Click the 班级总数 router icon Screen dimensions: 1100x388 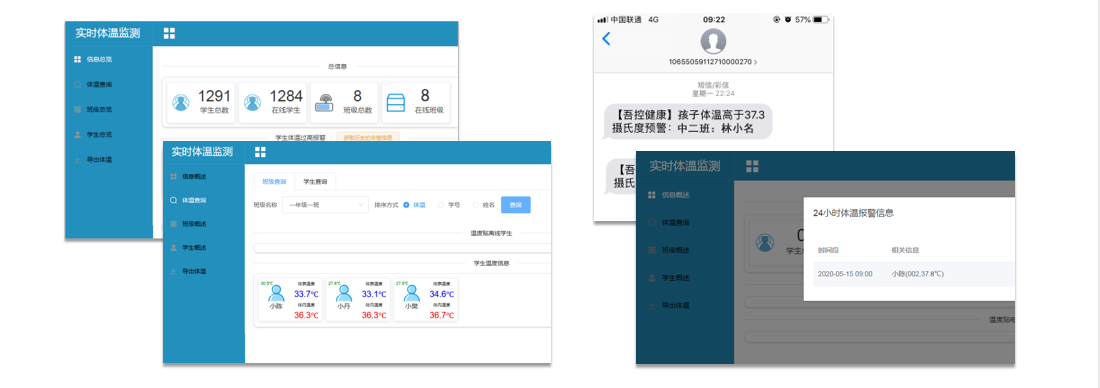click(323, 102)
